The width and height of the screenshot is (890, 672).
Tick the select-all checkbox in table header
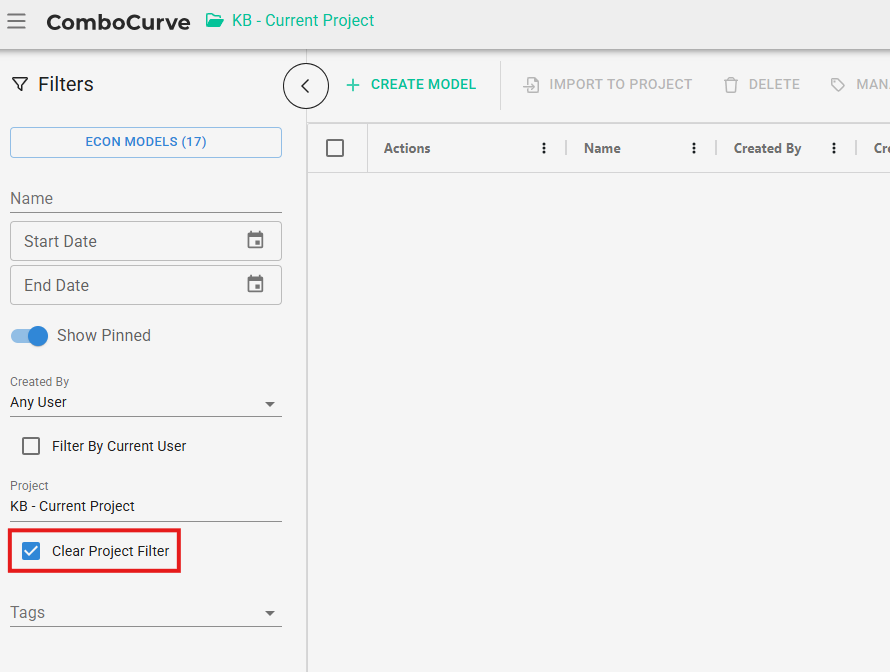tap(335, 148)
